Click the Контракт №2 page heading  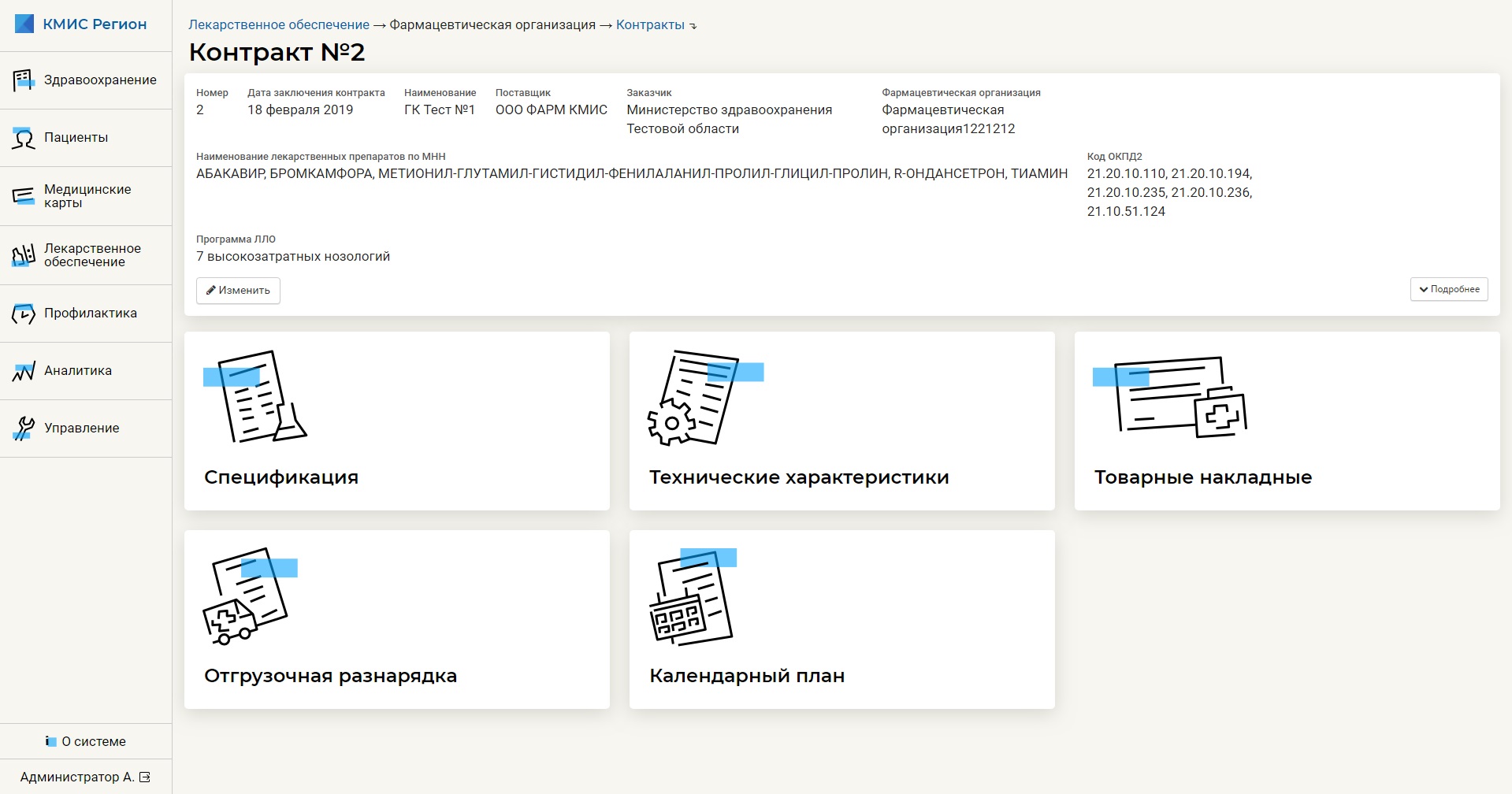pos(277,53)
